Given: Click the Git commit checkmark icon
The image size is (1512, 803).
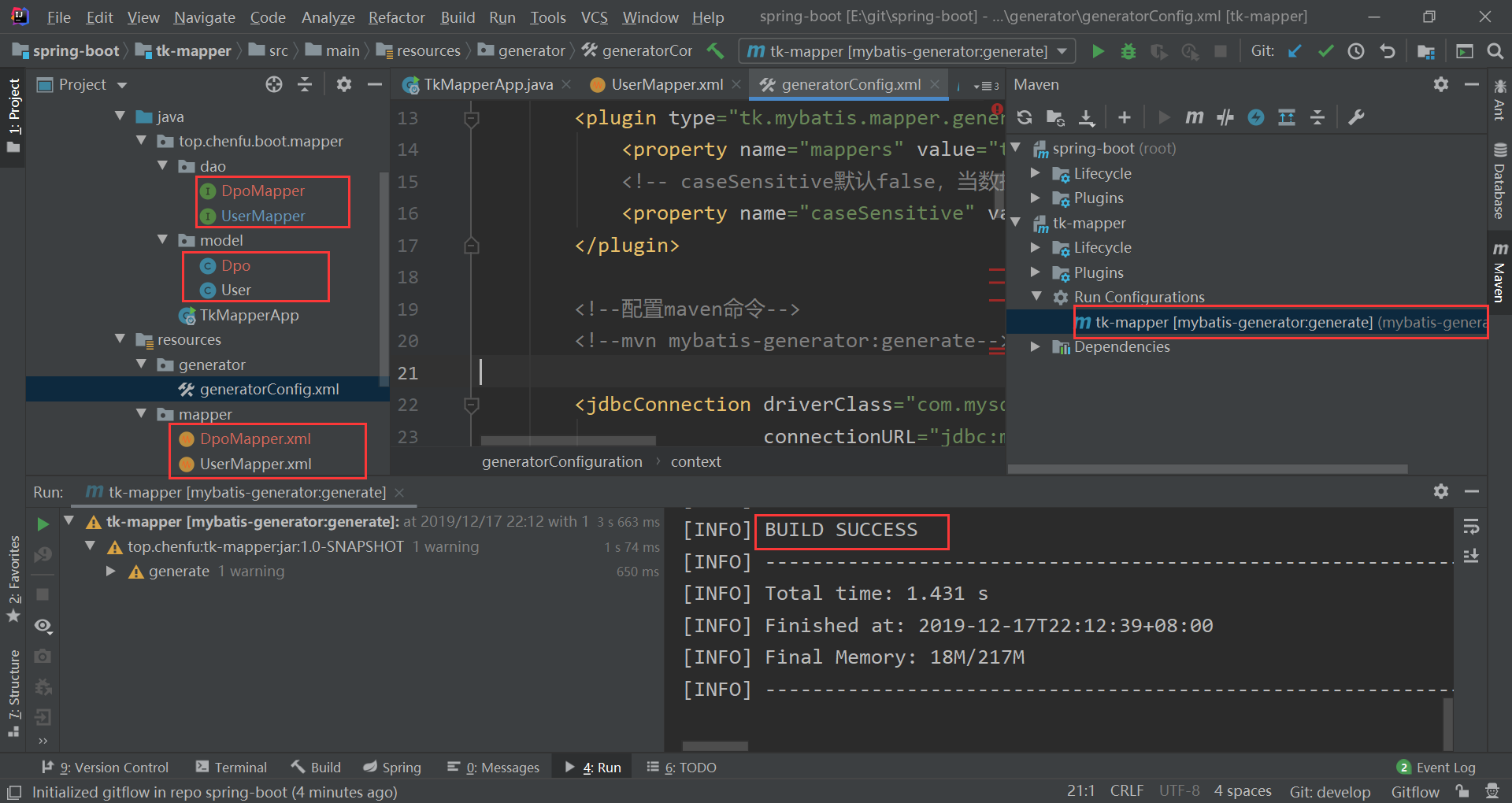Looking at the screenshot, I should [x=1325, y=51].
